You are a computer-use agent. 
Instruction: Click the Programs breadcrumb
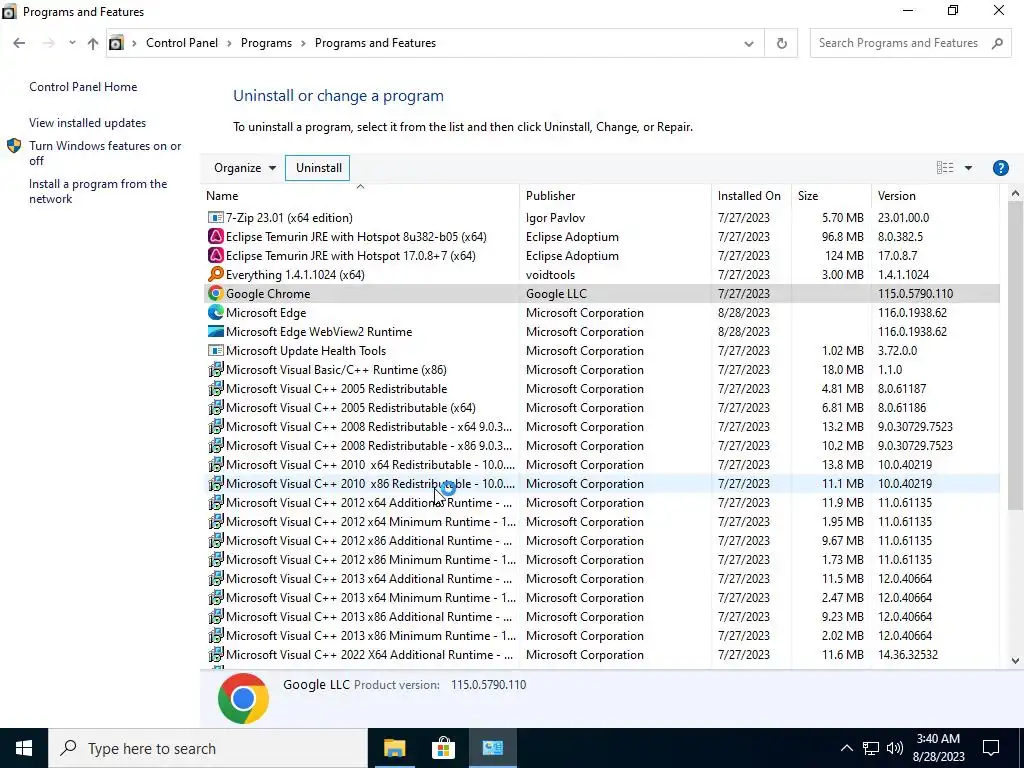click(x=266, y=43)
